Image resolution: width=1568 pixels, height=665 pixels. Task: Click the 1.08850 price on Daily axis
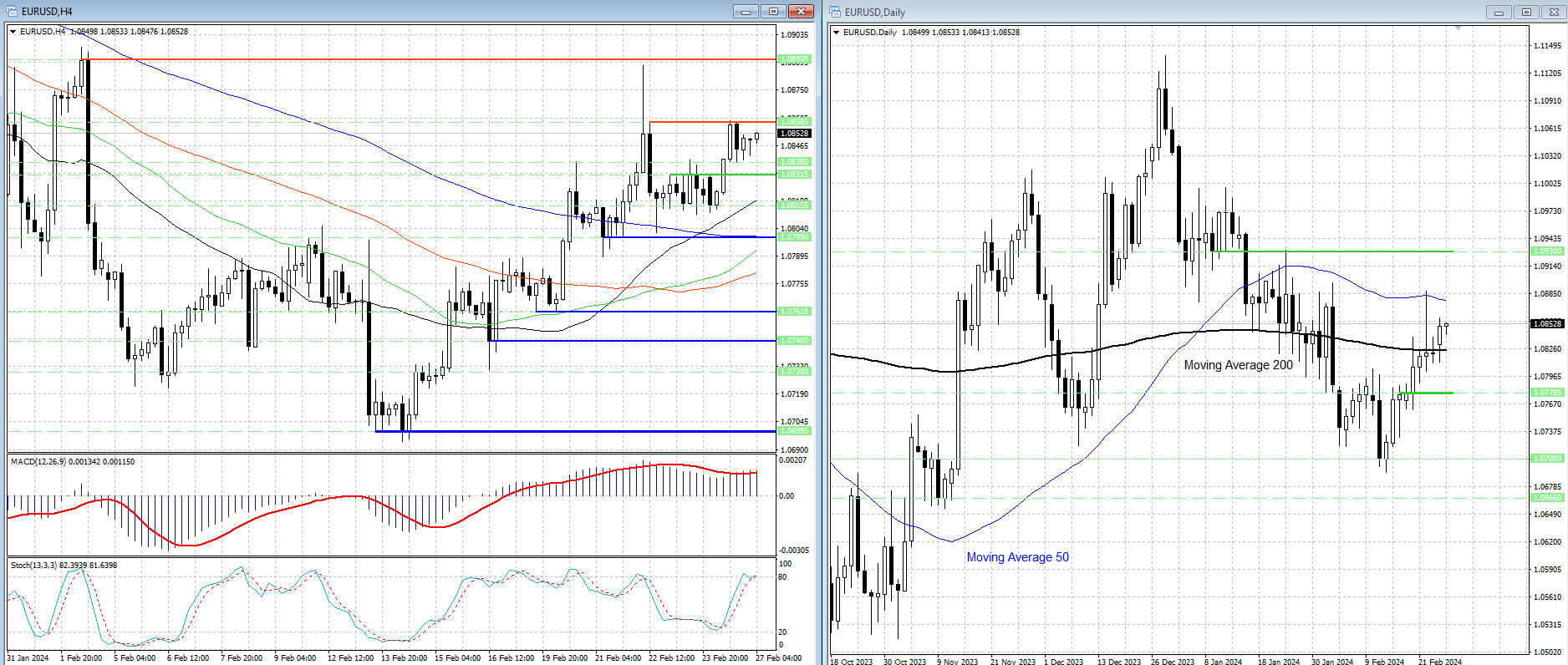(x=1546, y=294)
